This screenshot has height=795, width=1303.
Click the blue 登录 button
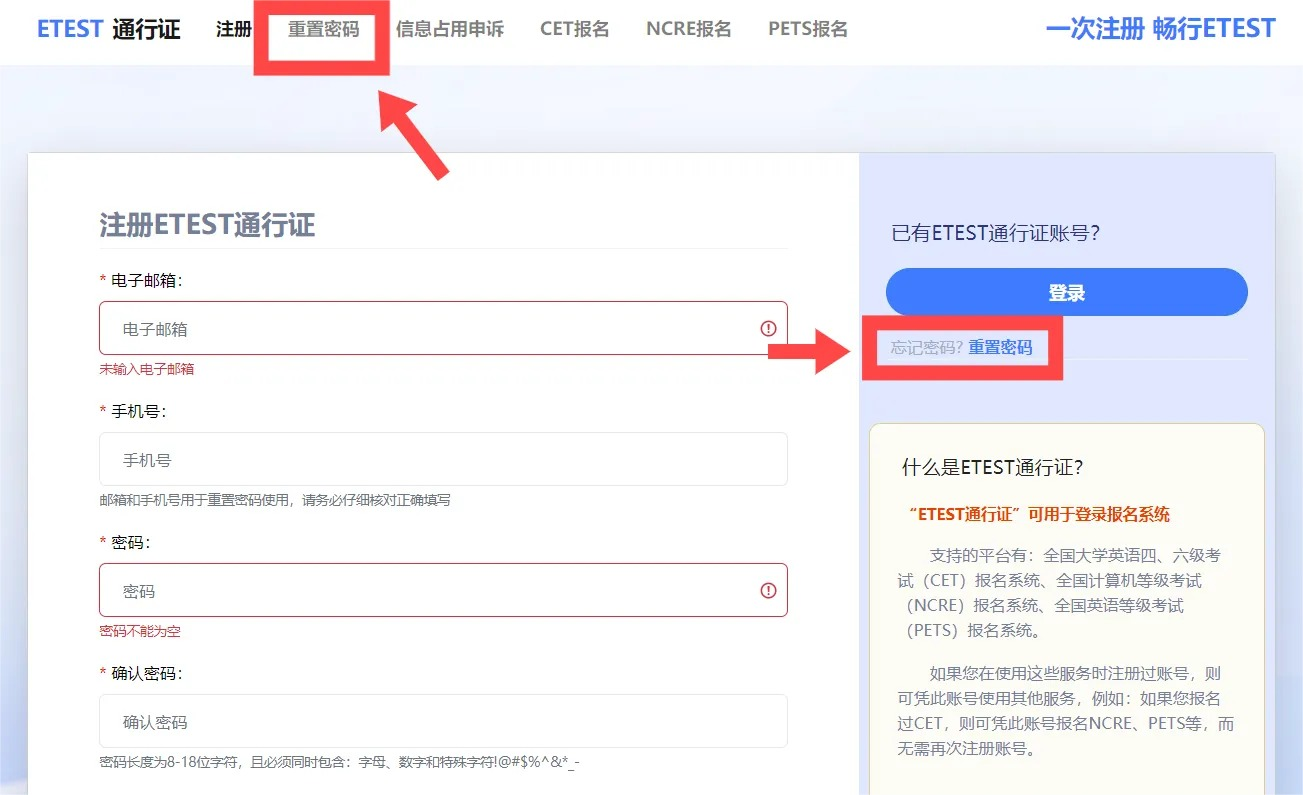tap(1067, 292)
